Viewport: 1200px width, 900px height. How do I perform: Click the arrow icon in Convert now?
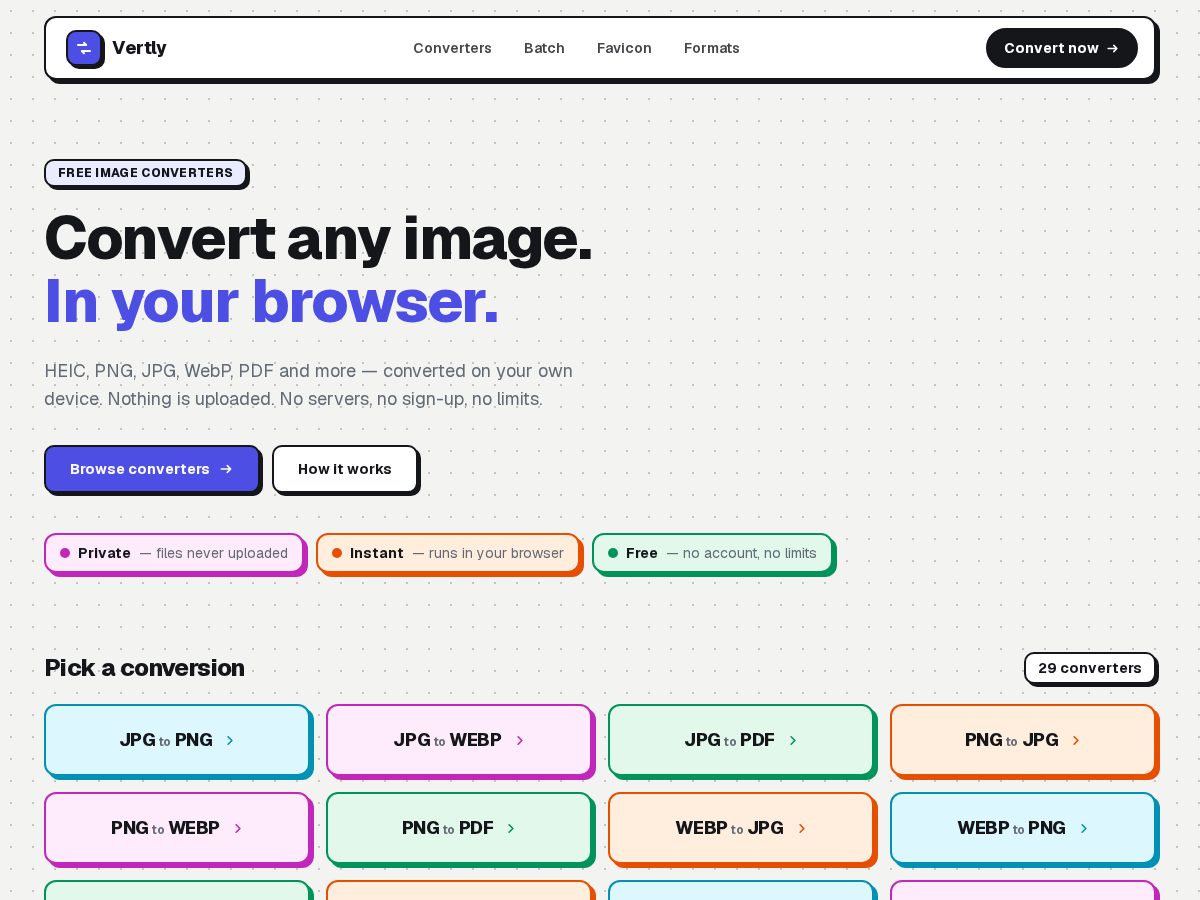(1113, 48)
